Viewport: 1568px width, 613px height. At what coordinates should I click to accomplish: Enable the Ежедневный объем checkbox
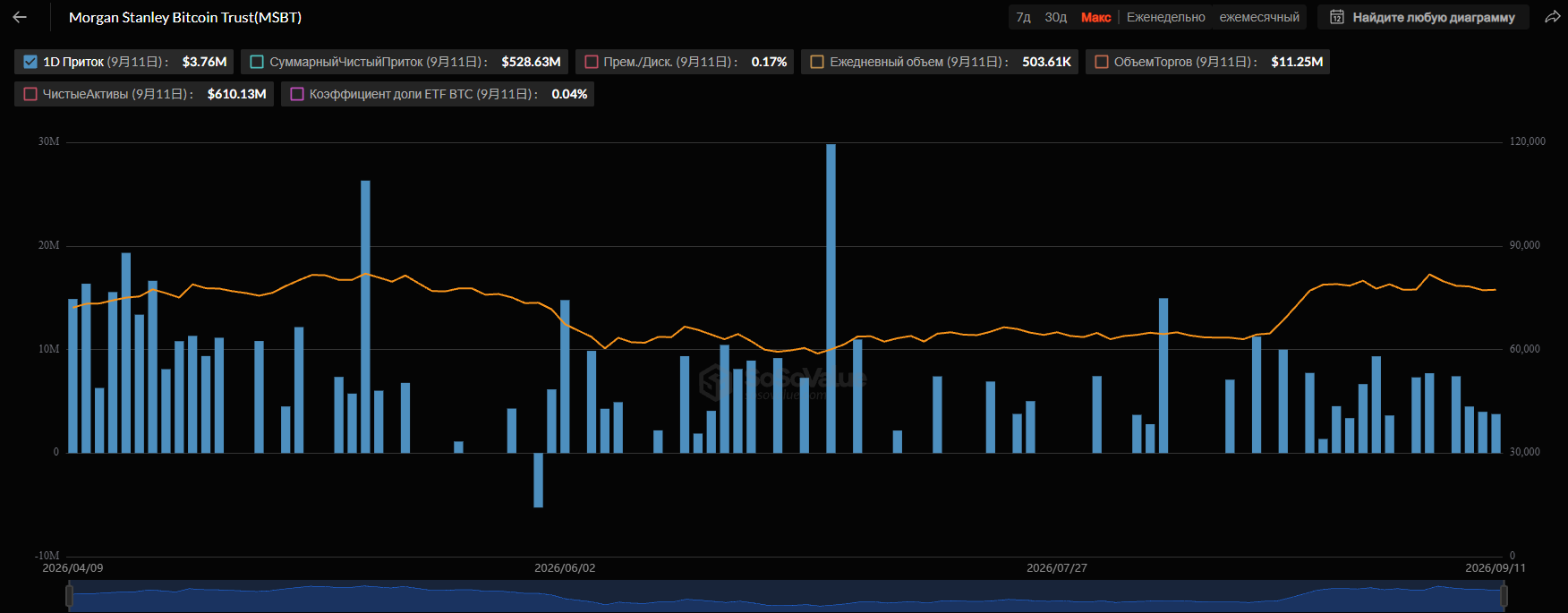(x=817, y=62)
